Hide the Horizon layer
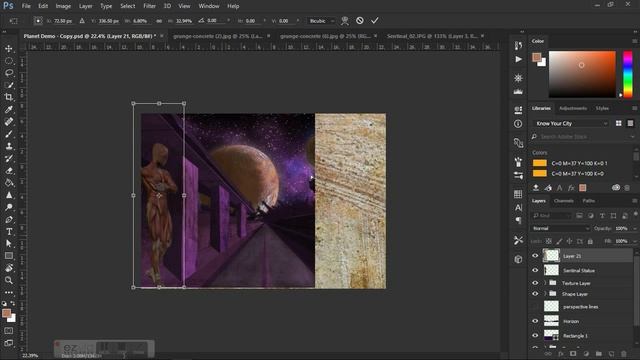The height and width of the screenshot is (360, 640). pyautogui.click(x=535, y=321)
